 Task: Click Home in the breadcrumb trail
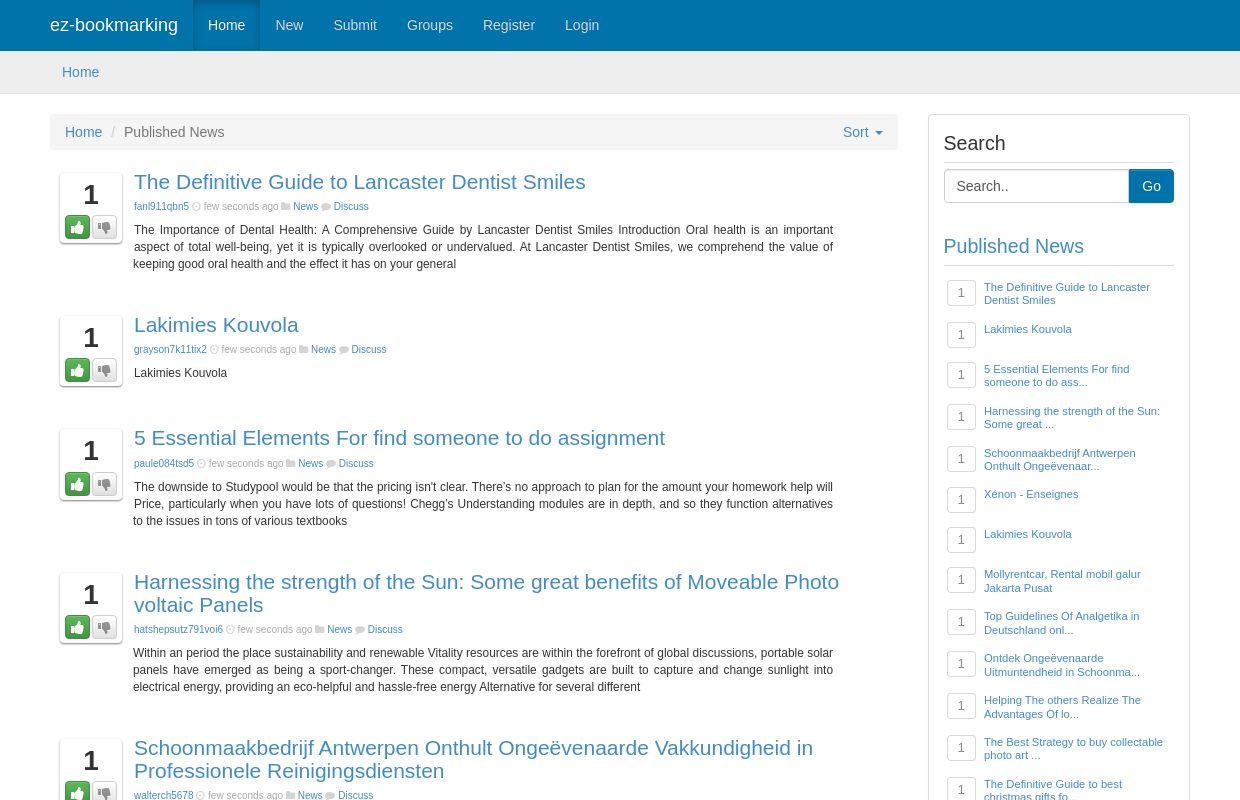84,132
